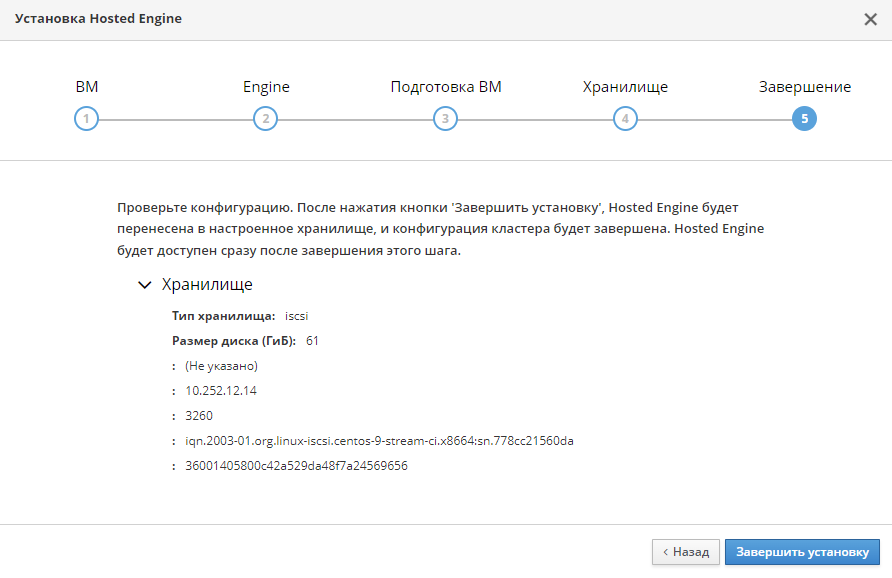The width and height of the screenshot is (892, 578).
Task: Select active step 5 circle Завершение
Action: (804, 119)
